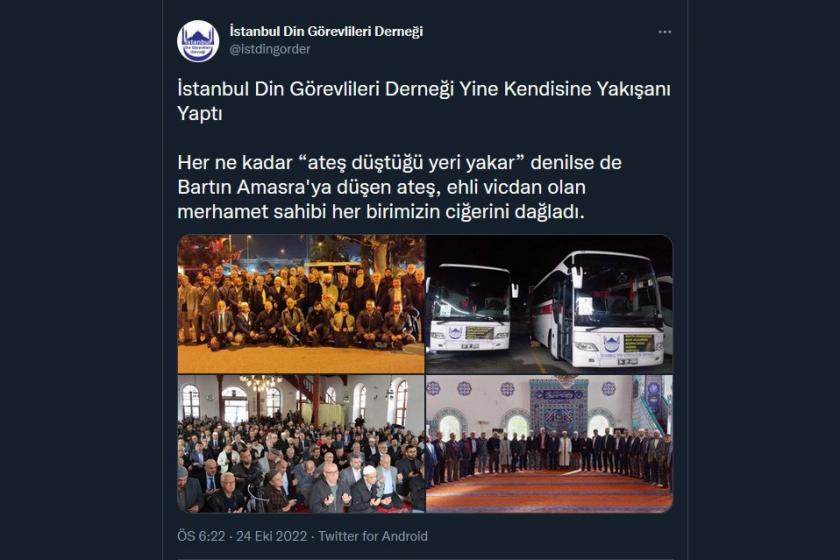Screen dimensions: 840x560
Task: Open the photo of two white buses
Action: coord(549,304)
